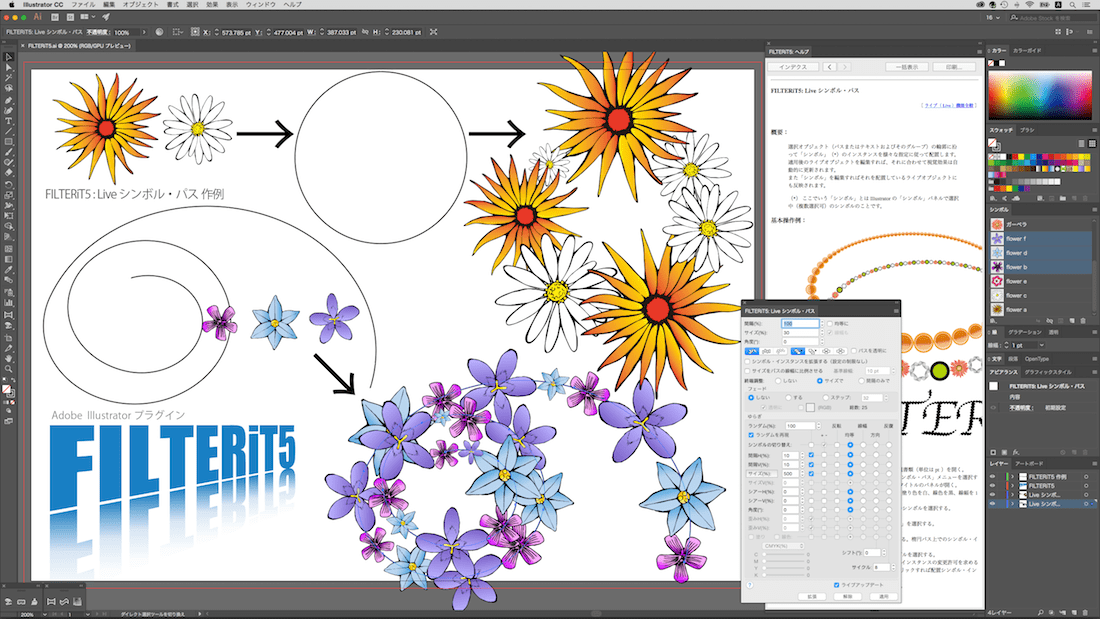Open the Swatches panel options menu
Viewport: 1100px width, 619px height.
[x=1094, y=131]
